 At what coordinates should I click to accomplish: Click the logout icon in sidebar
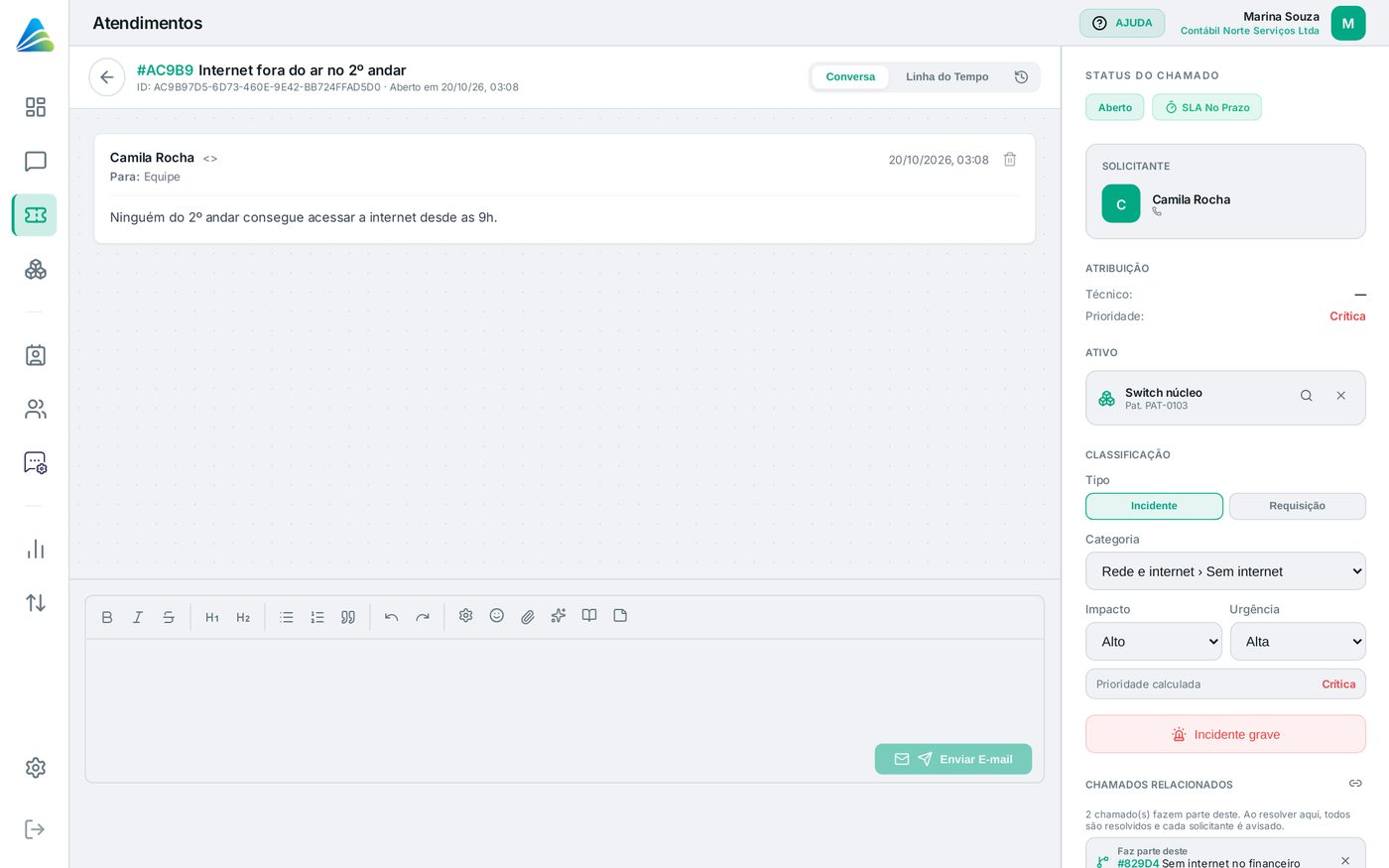tap(36, 829)
